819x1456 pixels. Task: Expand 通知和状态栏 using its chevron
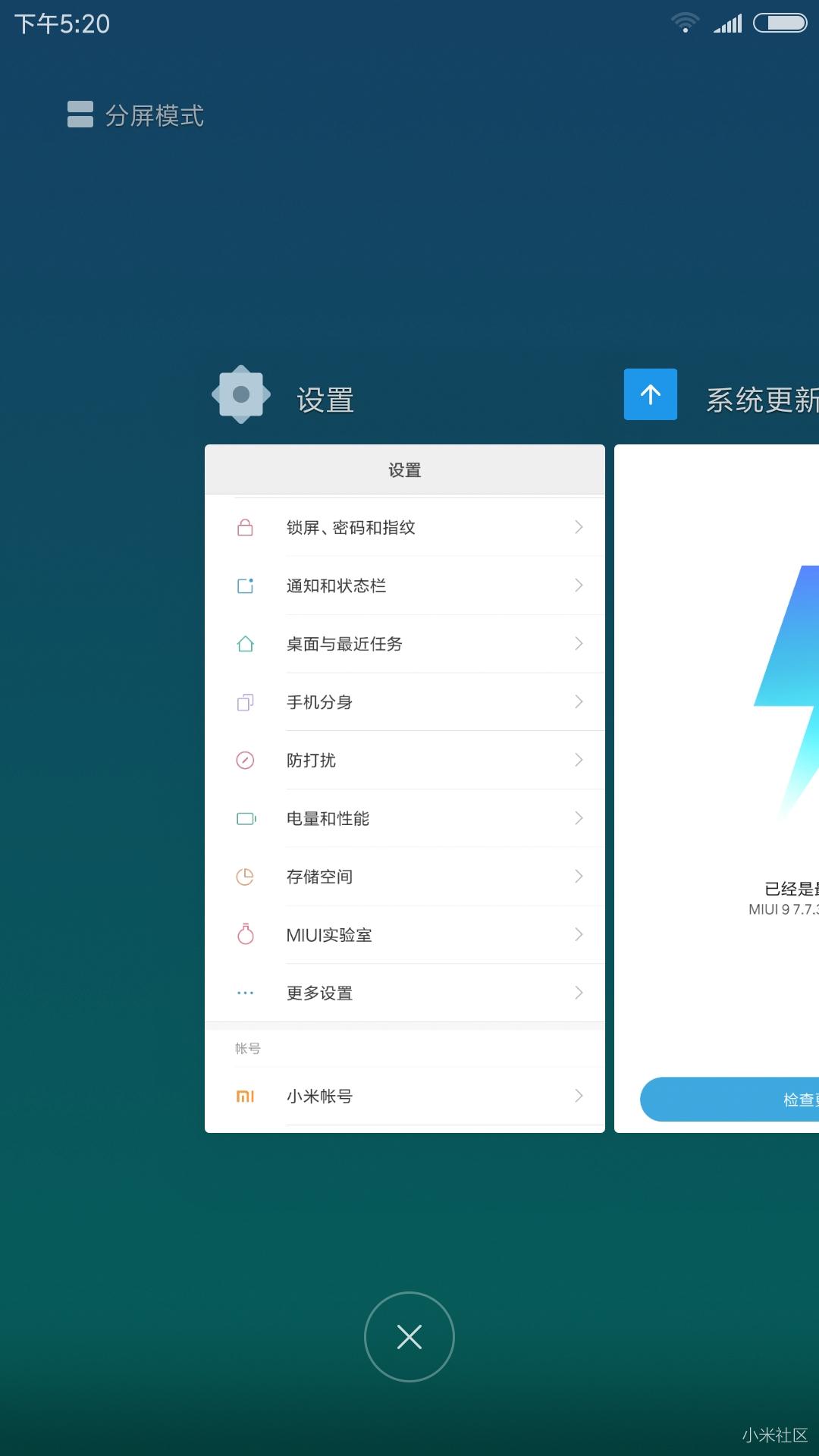579,585
